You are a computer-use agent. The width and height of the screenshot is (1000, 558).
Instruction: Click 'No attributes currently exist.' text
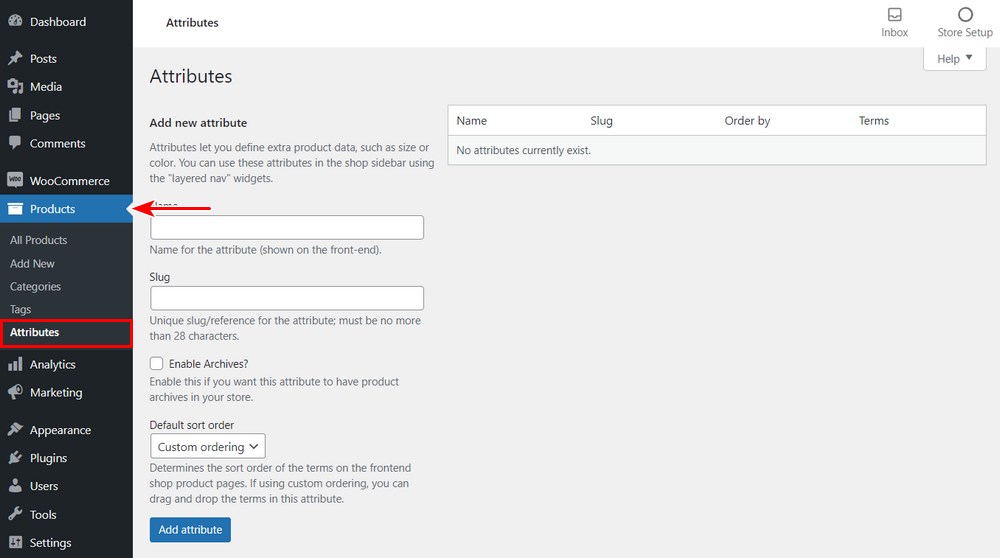point(524,151)
